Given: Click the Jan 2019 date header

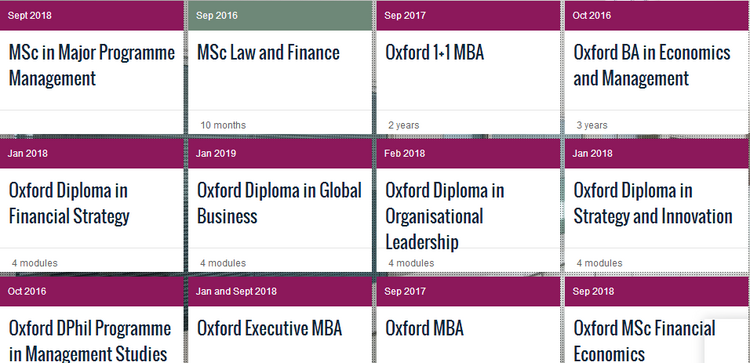Looking at the screenshot, I should [x=280, y=153].
